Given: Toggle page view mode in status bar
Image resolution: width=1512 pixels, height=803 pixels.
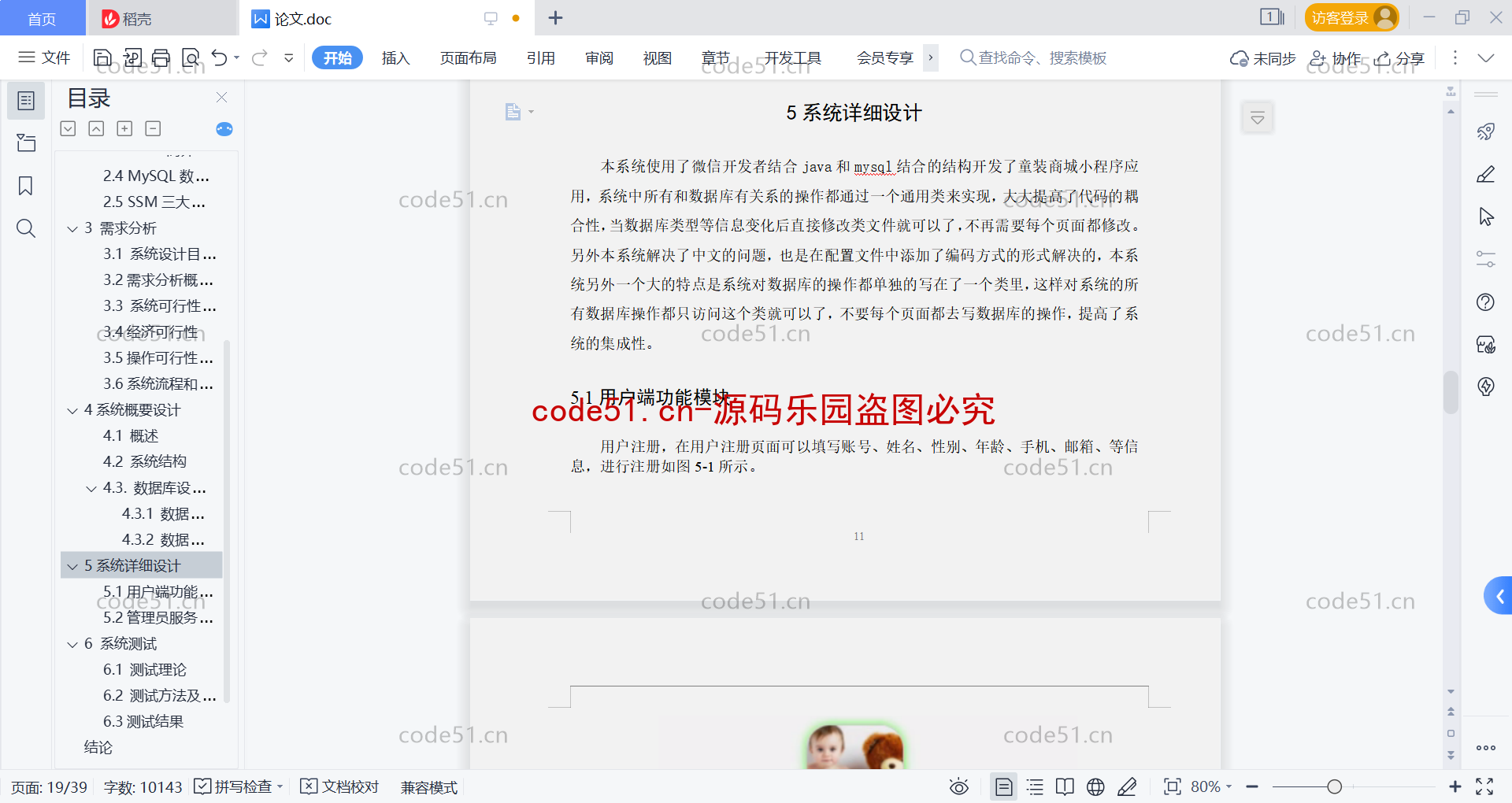Looking at the screenshot, I should (1004, 786).
